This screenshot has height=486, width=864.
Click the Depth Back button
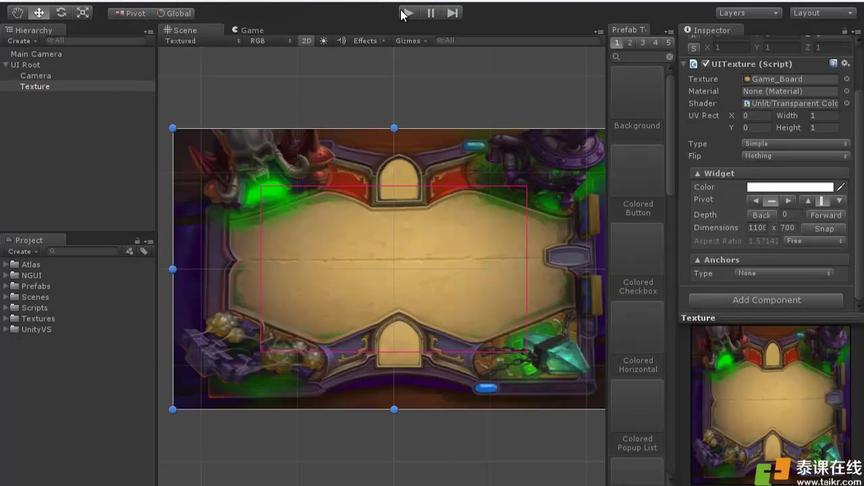pyautogui.click(x=761, y=215)
